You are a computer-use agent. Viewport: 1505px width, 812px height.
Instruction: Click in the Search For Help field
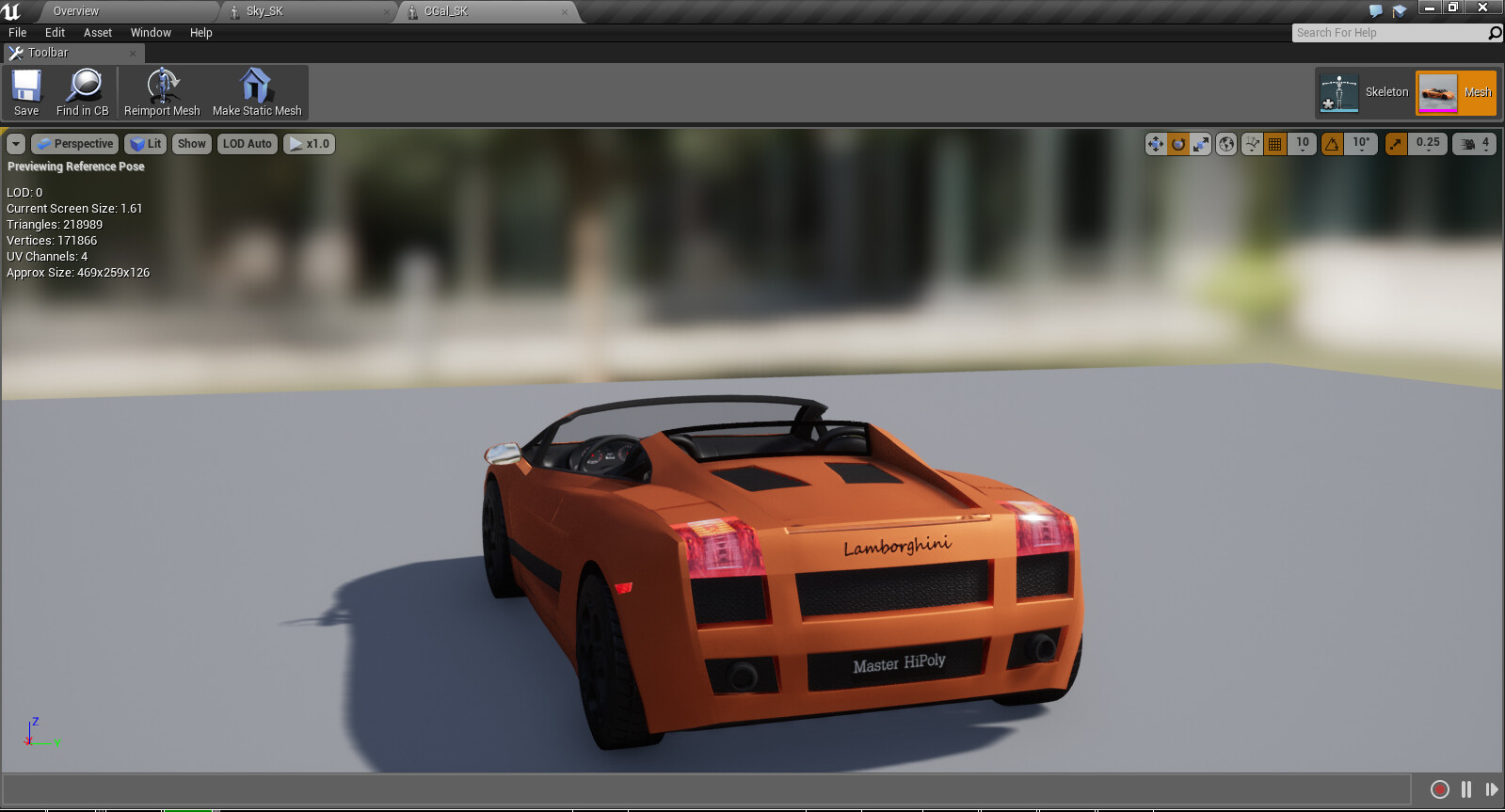(x=1390, y=33)
